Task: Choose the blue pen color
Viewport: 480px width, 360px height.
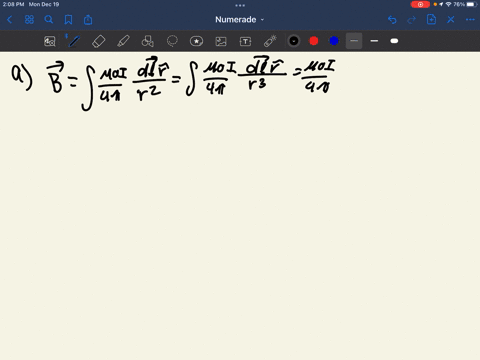Action: [x=334, y=41]
